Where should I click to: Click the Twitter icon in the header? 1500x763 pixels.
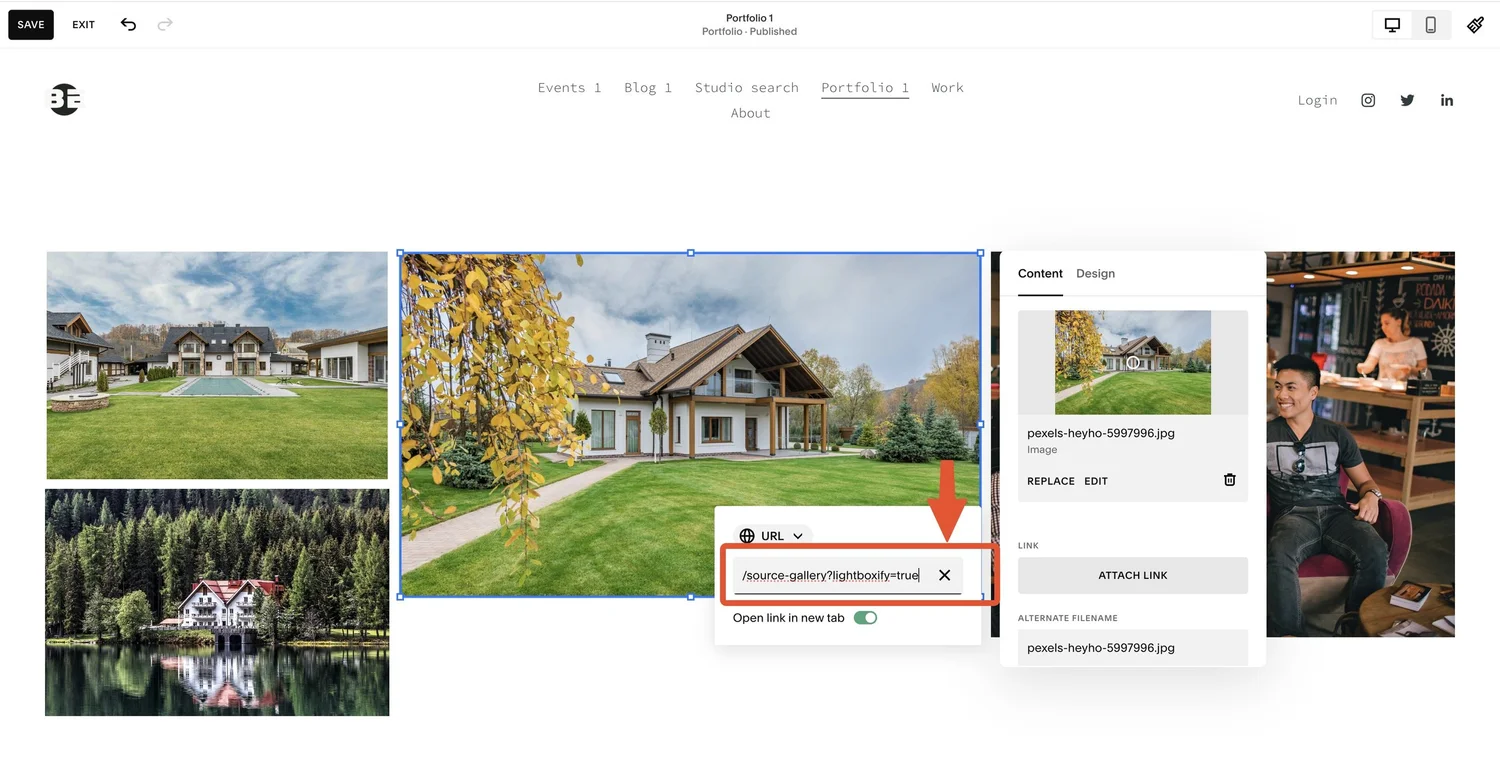pyautogui.click(x=1407, y=100)
